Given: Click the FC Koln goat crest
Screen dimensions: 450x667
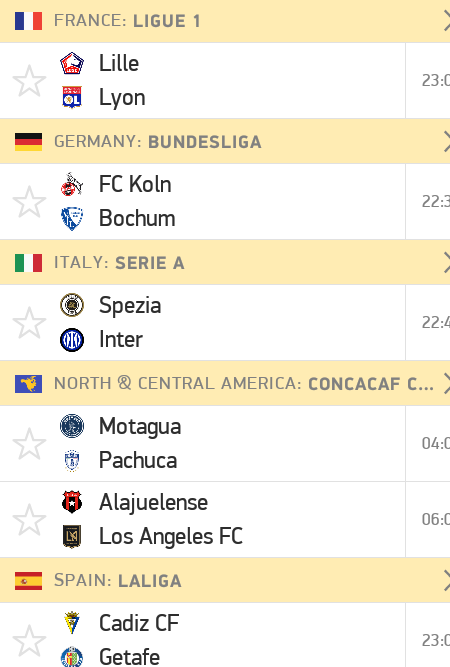Looking at the screenshot, I should (72, 184).
